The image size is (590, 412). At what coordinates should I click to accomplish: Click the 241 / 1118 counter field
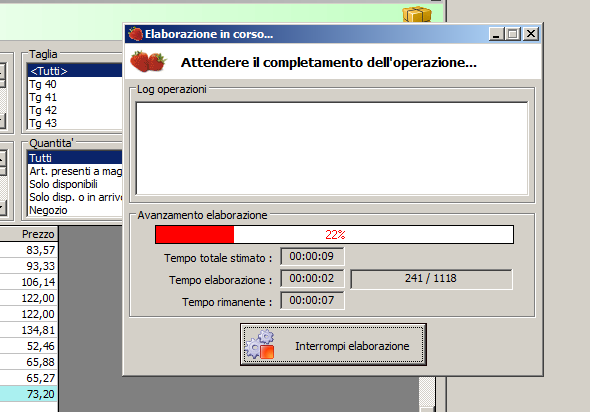(431, 279)
